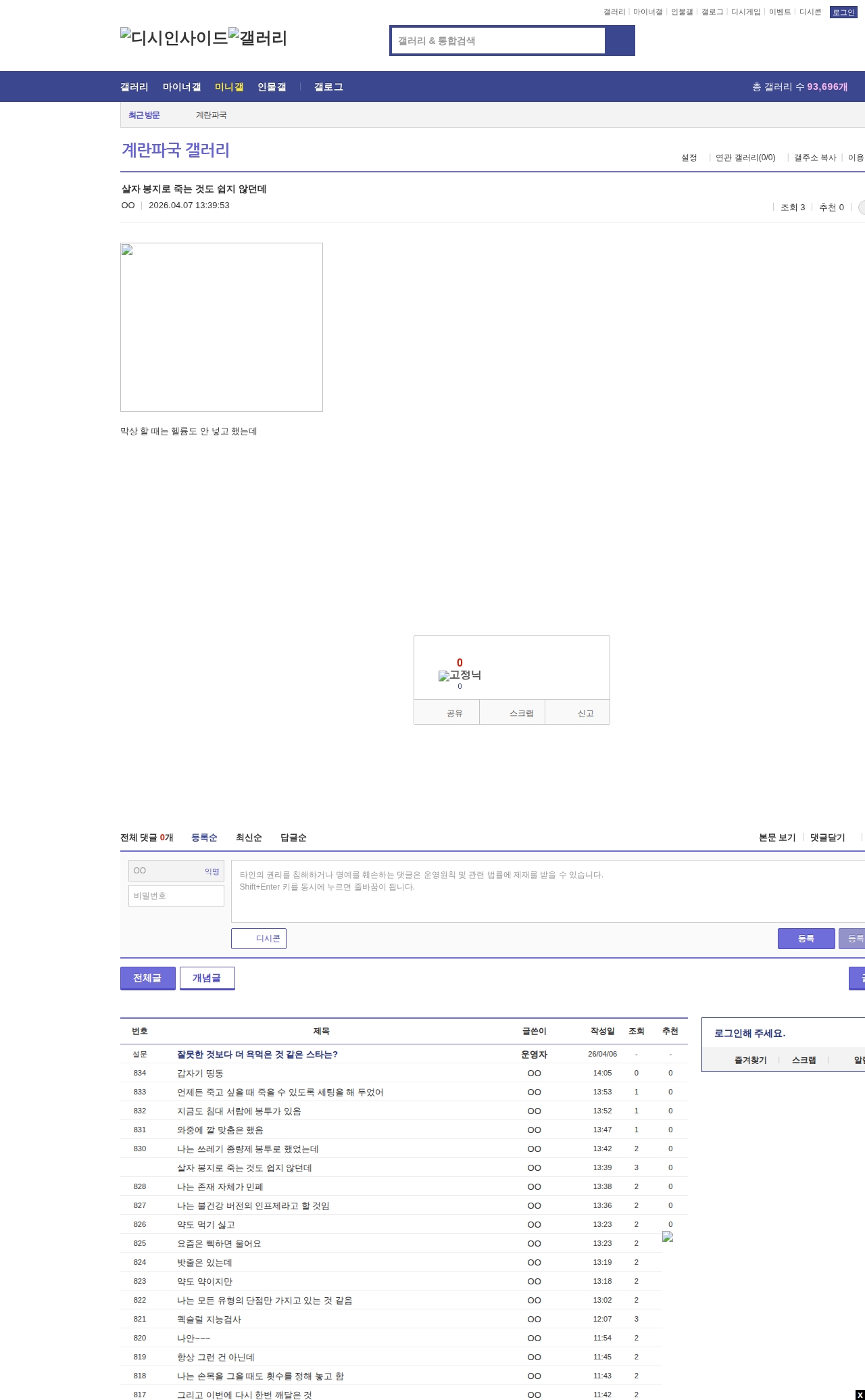Switch to the 전체글 tab
This screenshot has height=1400, width=865.
point(148,978)
